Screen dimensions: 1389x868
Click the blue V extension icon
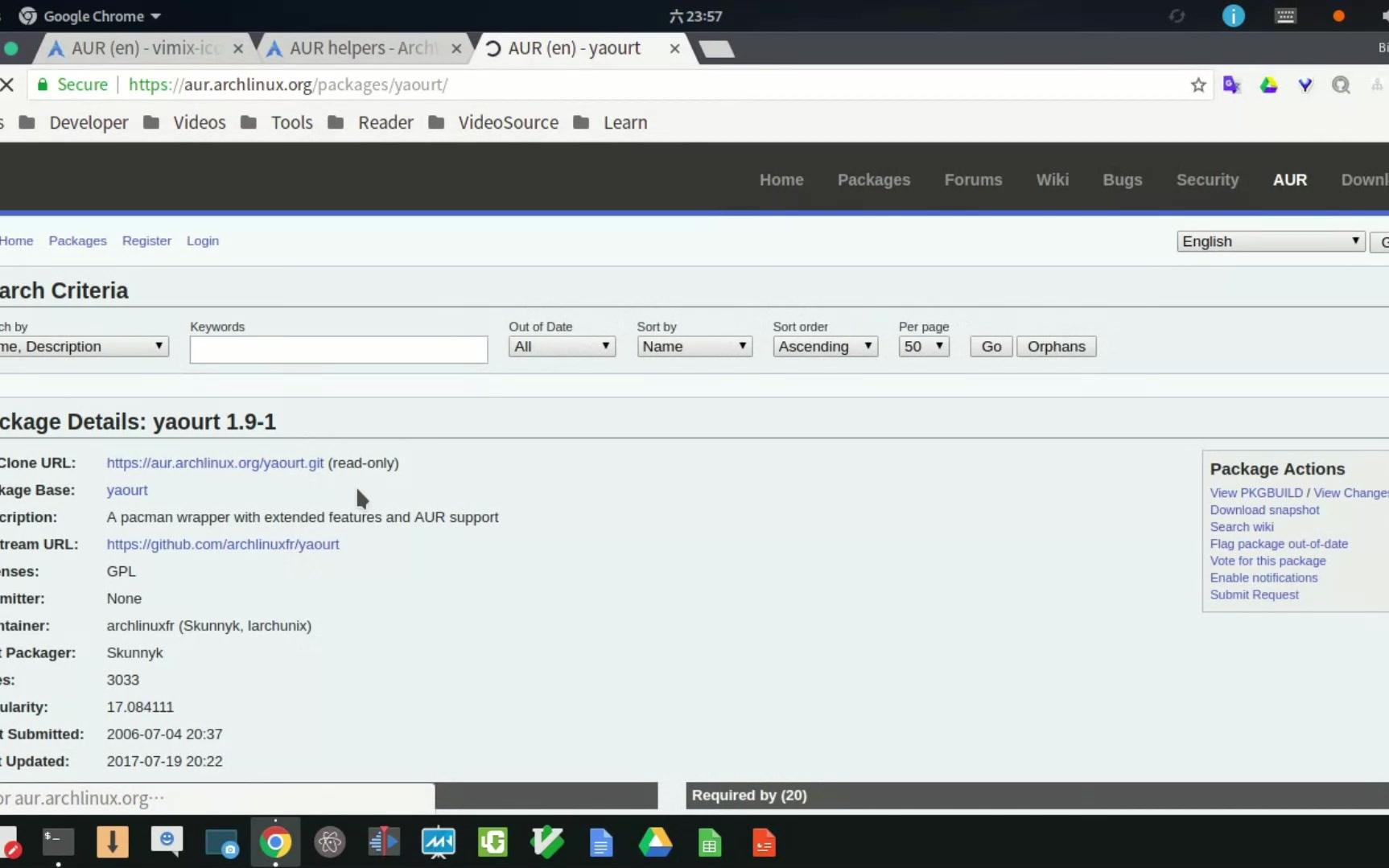[1305, 84]
